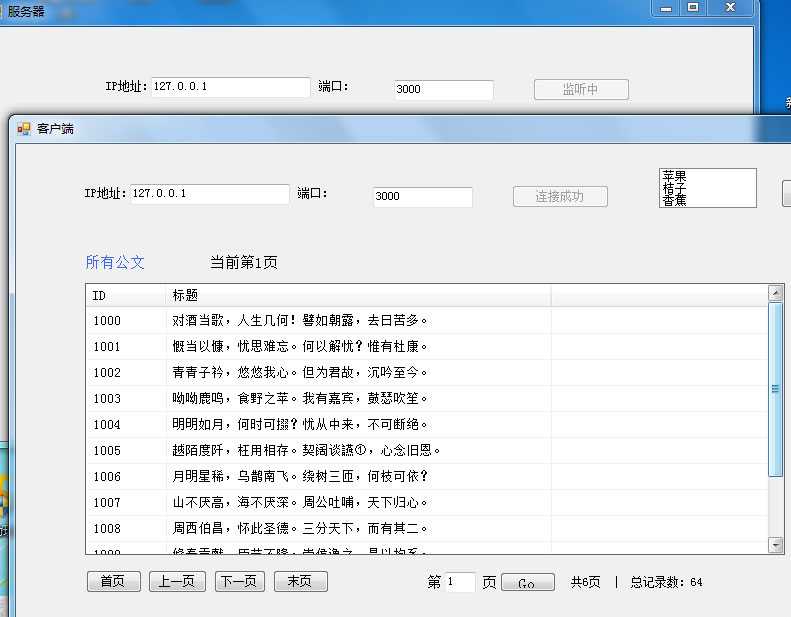Select 桔子 in the list box
This screenshot has height=617, width=791.
[674, 188]
